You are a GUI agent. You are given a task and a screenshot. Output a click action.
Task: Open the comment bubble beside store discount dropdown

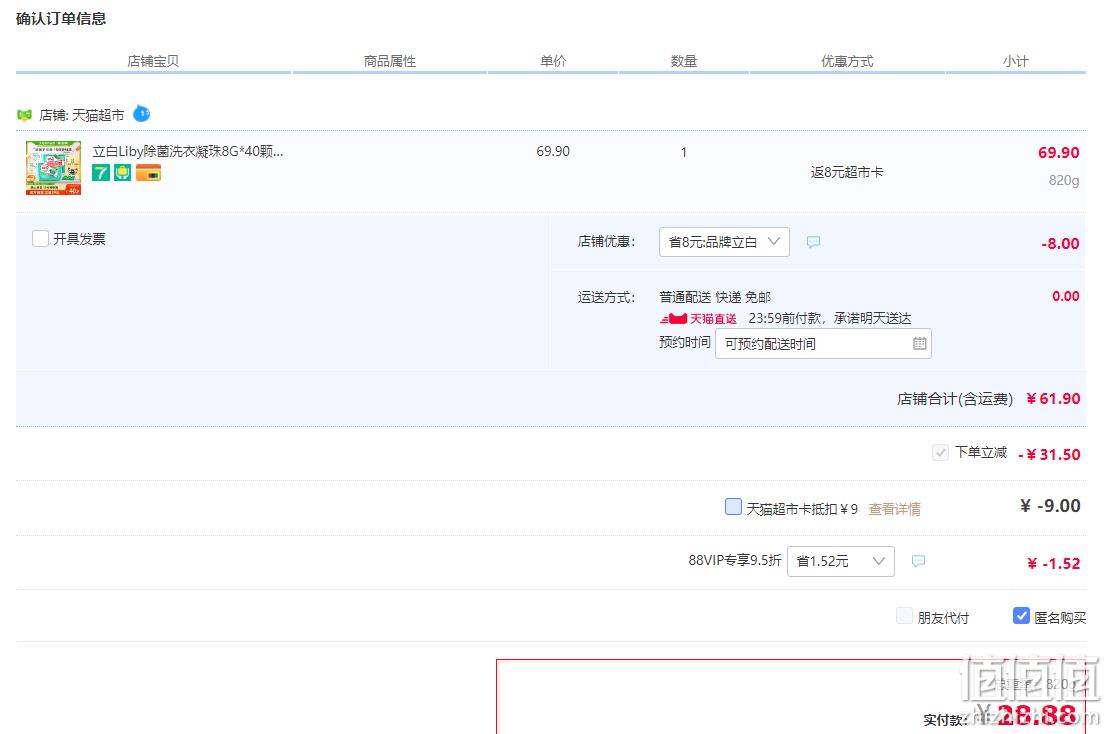813,242
